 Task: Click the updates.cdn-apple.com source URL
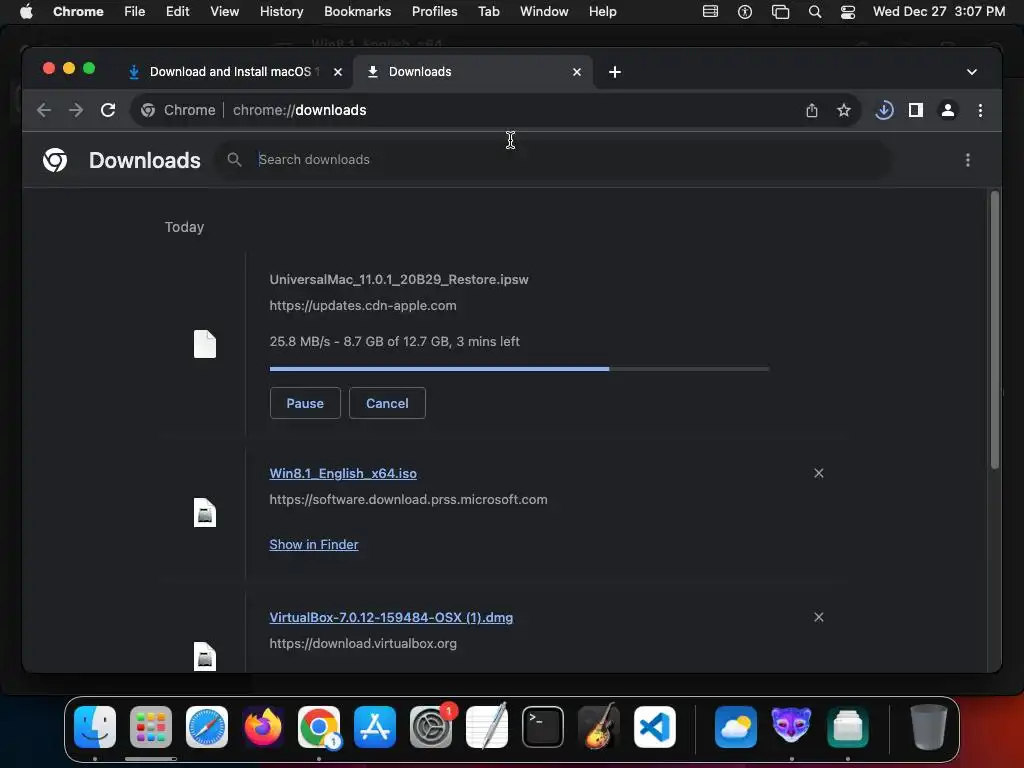363,306
